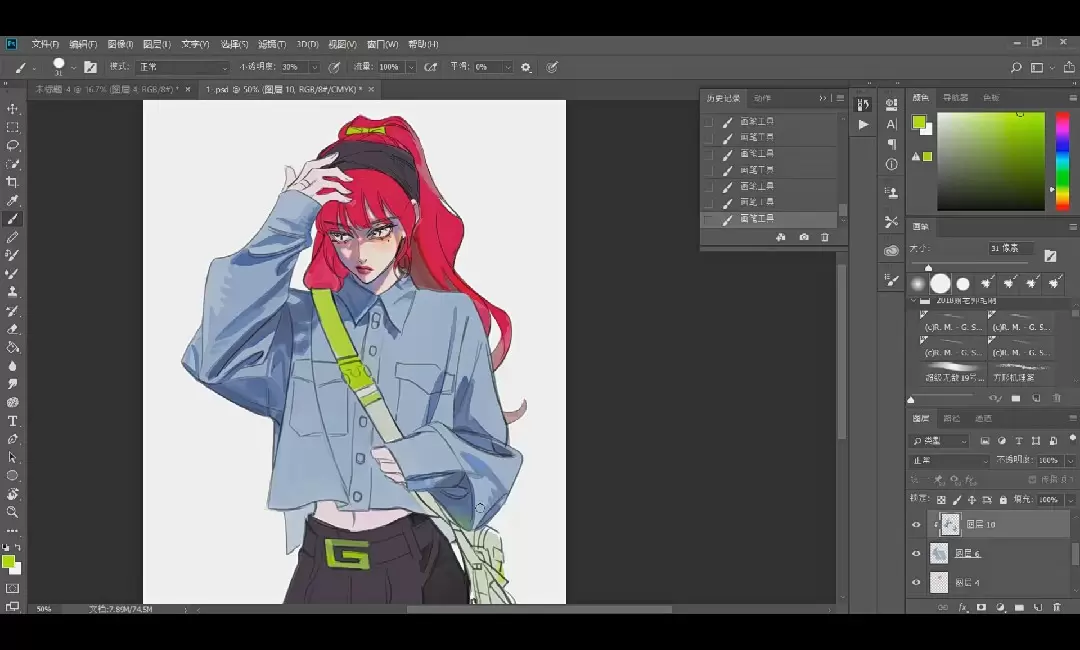
Task: Select the Crop tool in the toolbar
Action: tap(13, 182)
